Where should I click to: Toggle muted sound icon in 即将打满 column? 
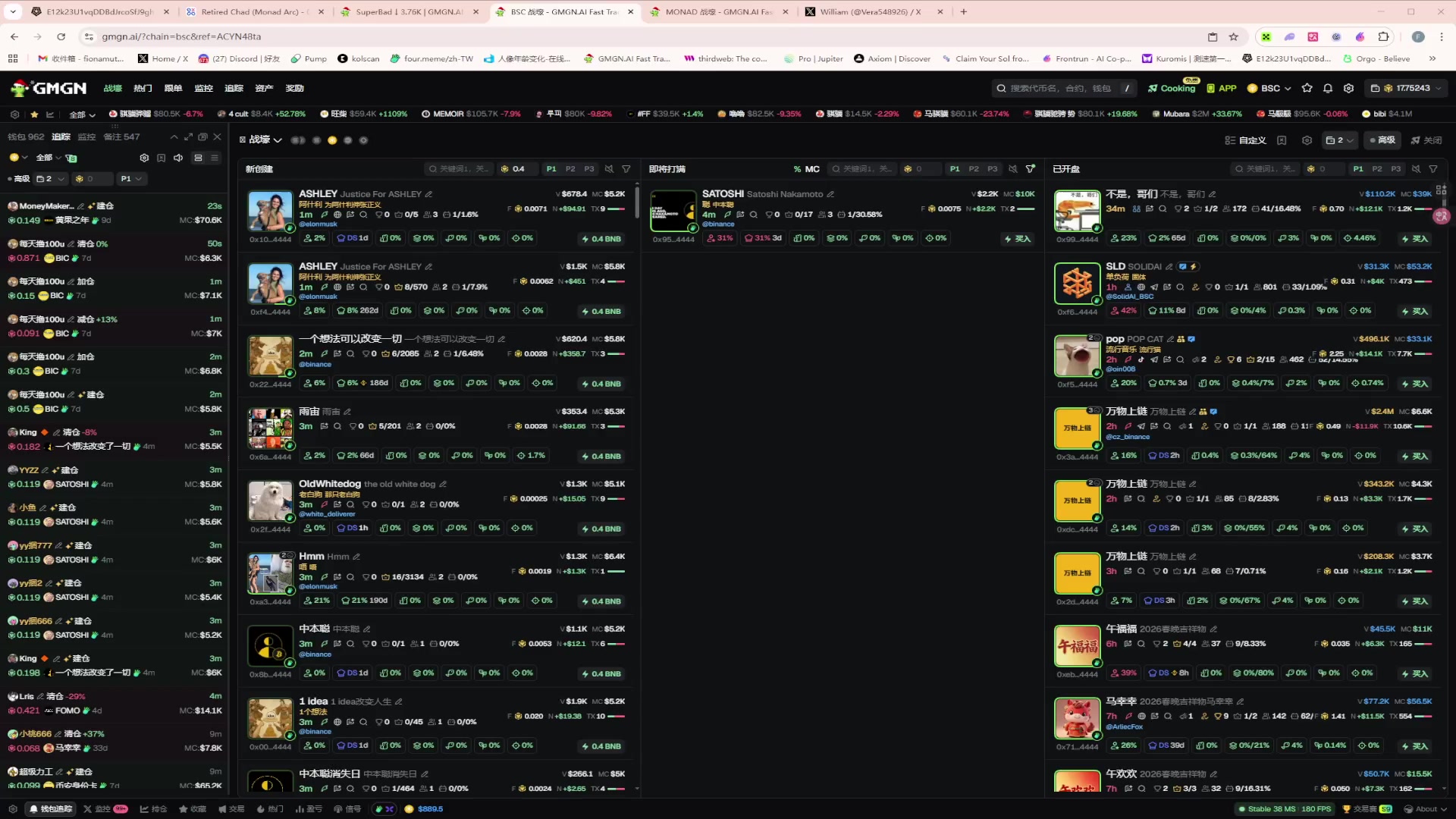click(x=1013, y=169)
